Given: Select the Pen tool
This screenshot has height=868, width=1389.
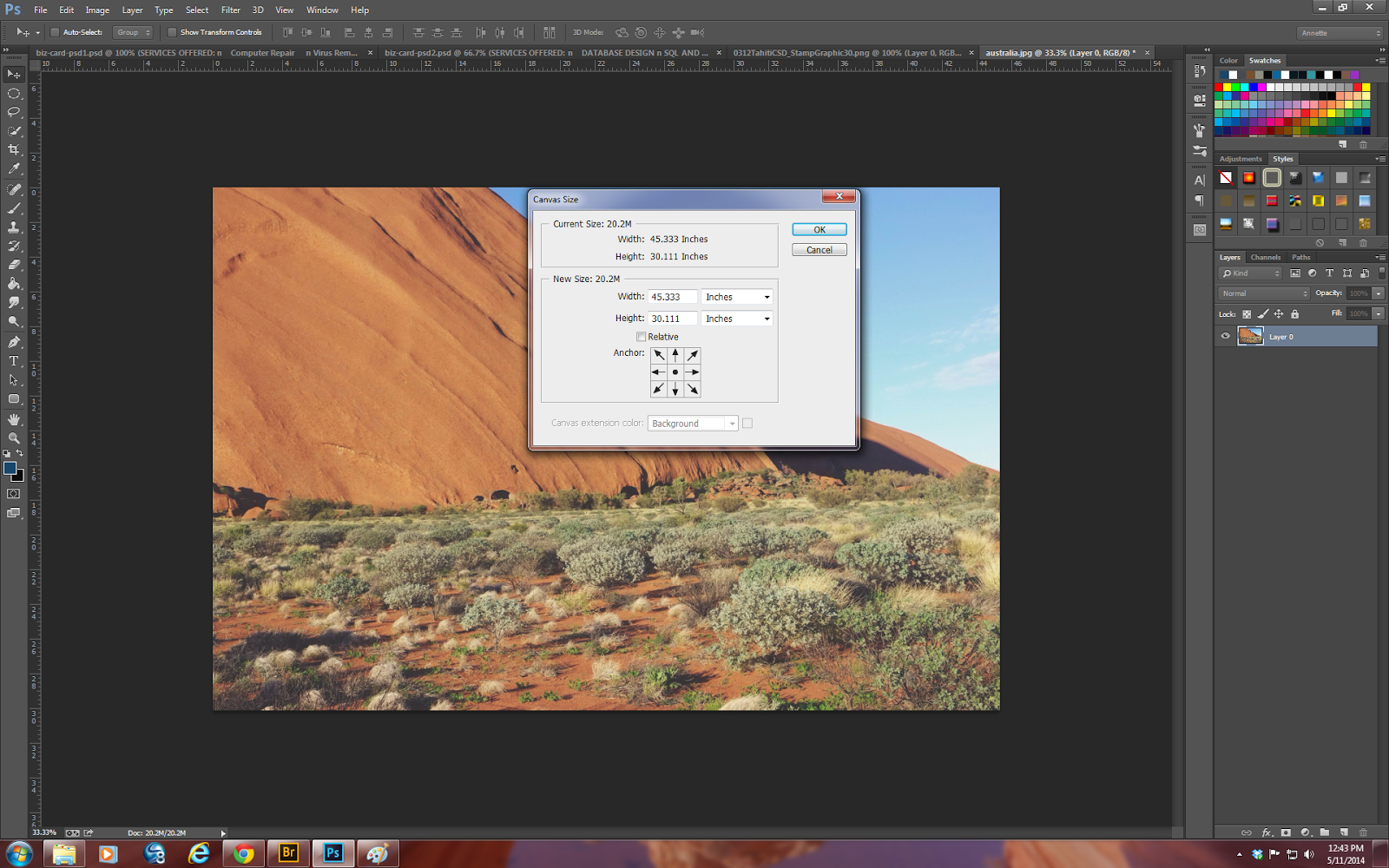Looking at the screenshot, I should pos(14,342).
